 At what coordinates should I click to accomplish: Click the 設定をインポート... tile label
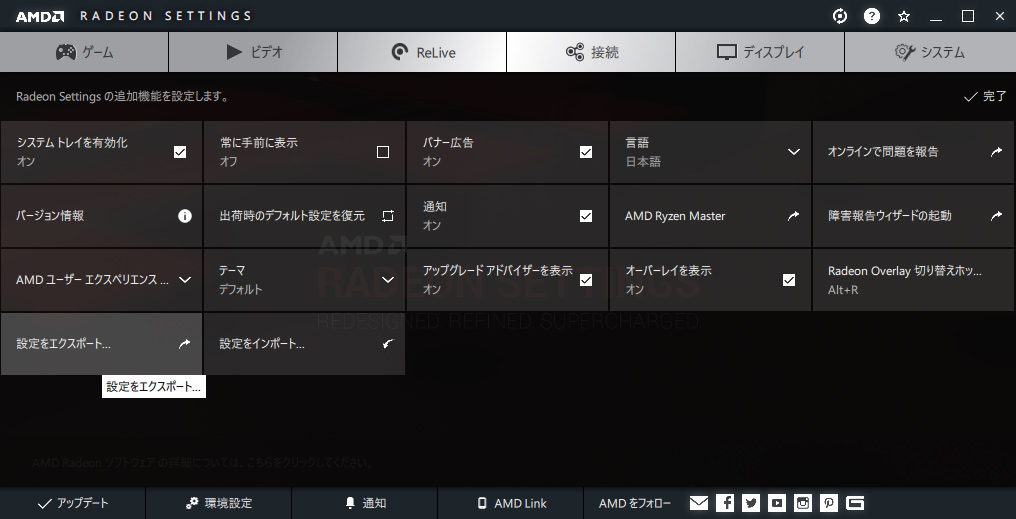point(262,344)
